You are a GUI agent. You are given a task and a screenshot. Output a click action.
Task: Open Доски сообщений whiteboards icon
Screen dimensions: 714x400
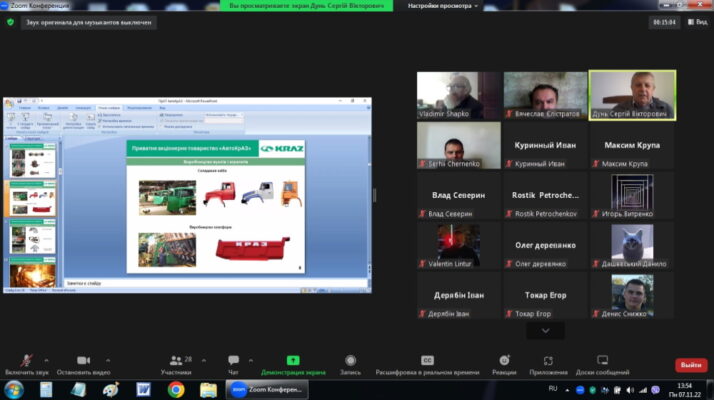pos(602,360)
